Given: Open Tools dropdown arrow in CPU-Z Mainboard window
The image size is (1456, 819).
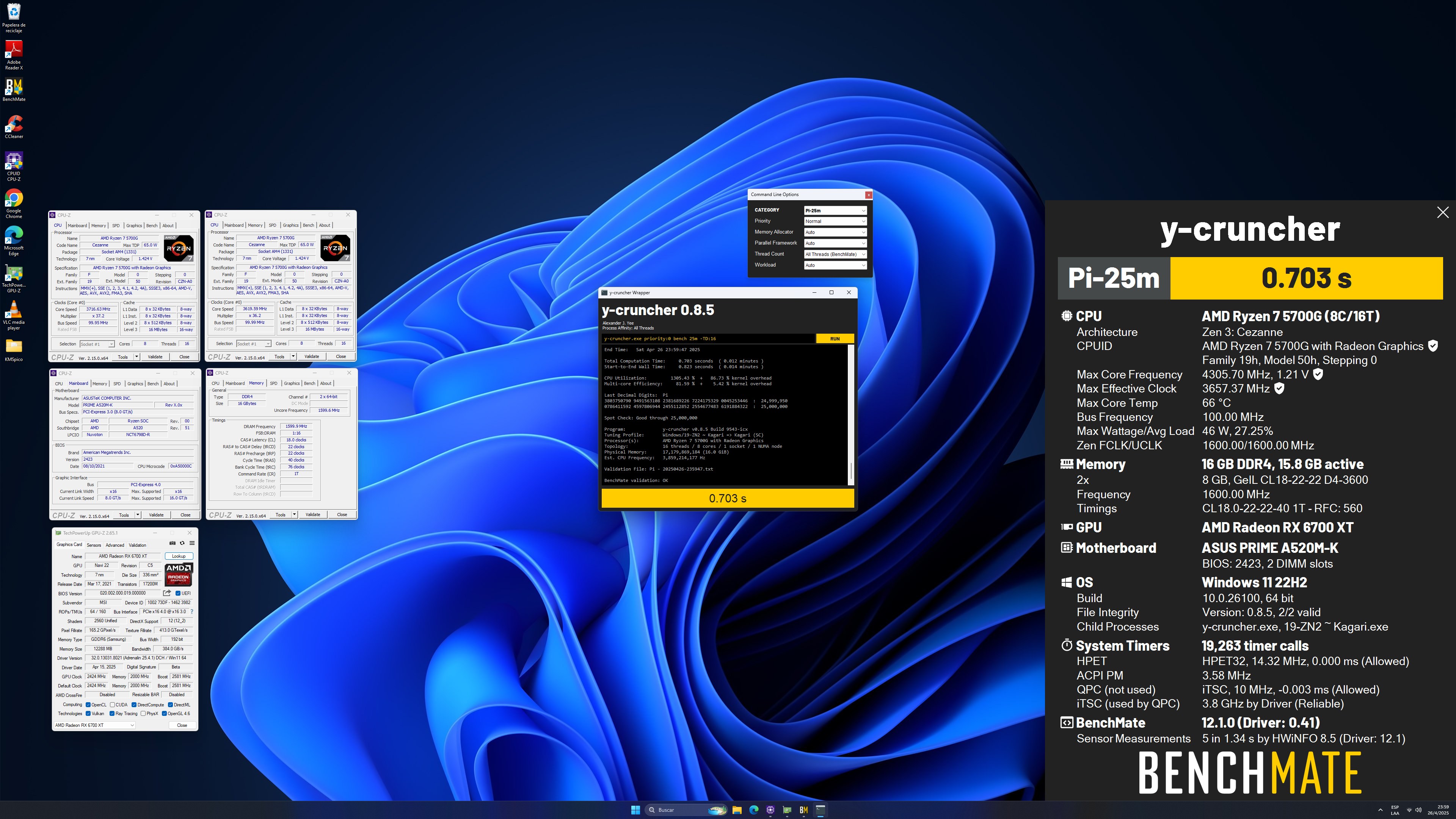Looking at the screenshot, I should pyautogui.click(x=137, y=515).
